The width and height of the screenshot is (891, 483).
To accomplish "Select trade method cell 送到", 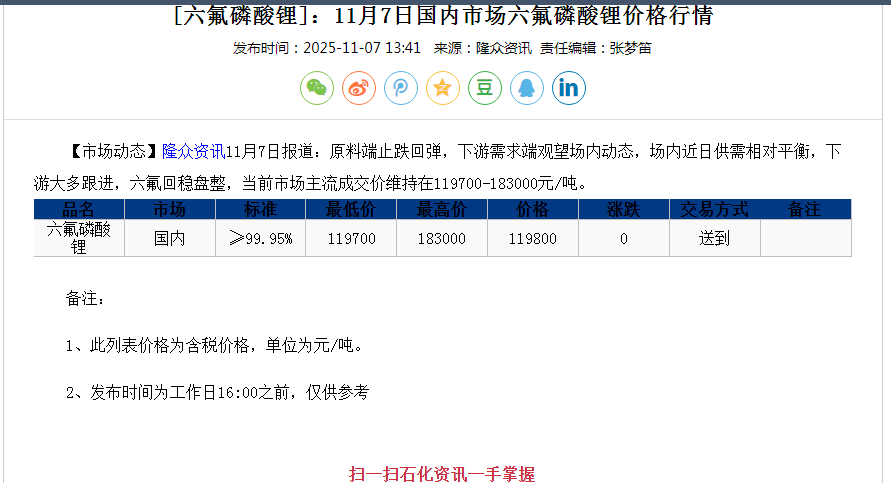I will point(714,238).
